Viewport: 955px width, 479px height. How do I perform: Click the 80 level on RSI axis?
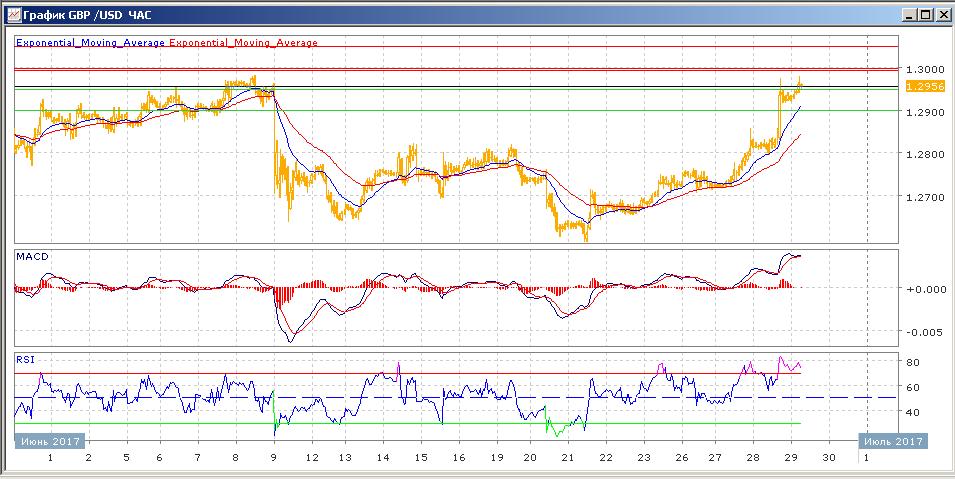[x=911, y=362]
